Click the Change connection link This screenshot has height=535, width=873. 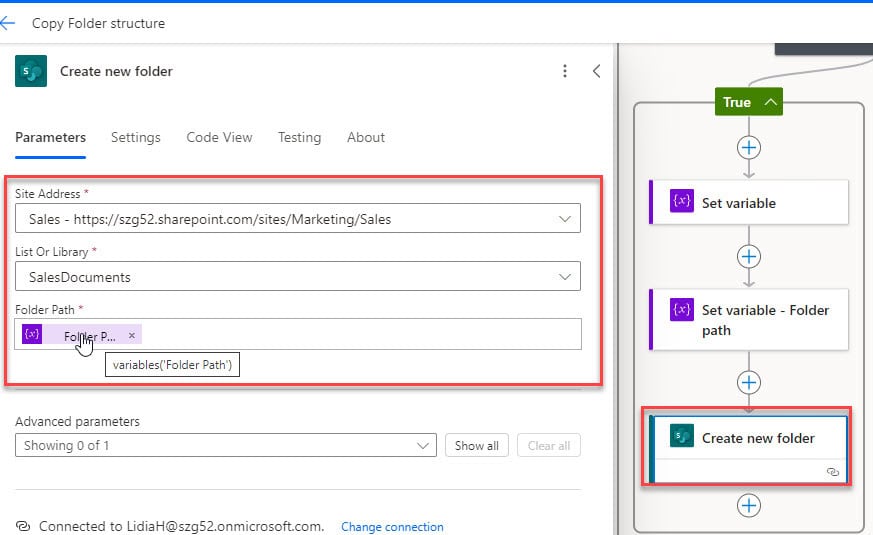[392, 527]
